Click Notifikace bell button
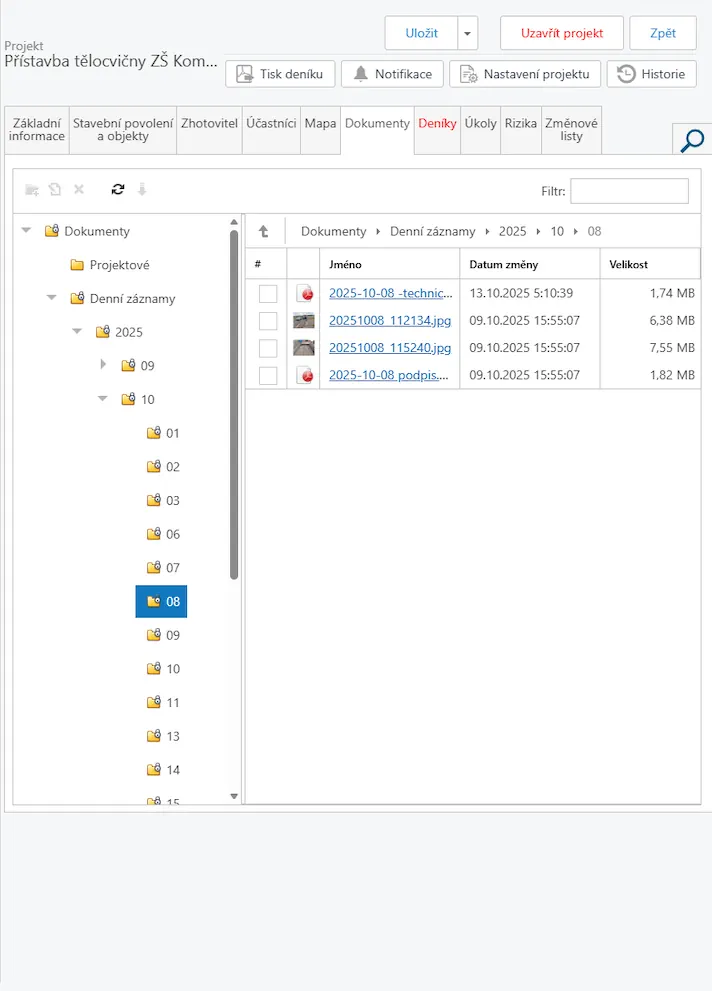The image size is (712, 991). coord(392,74)
